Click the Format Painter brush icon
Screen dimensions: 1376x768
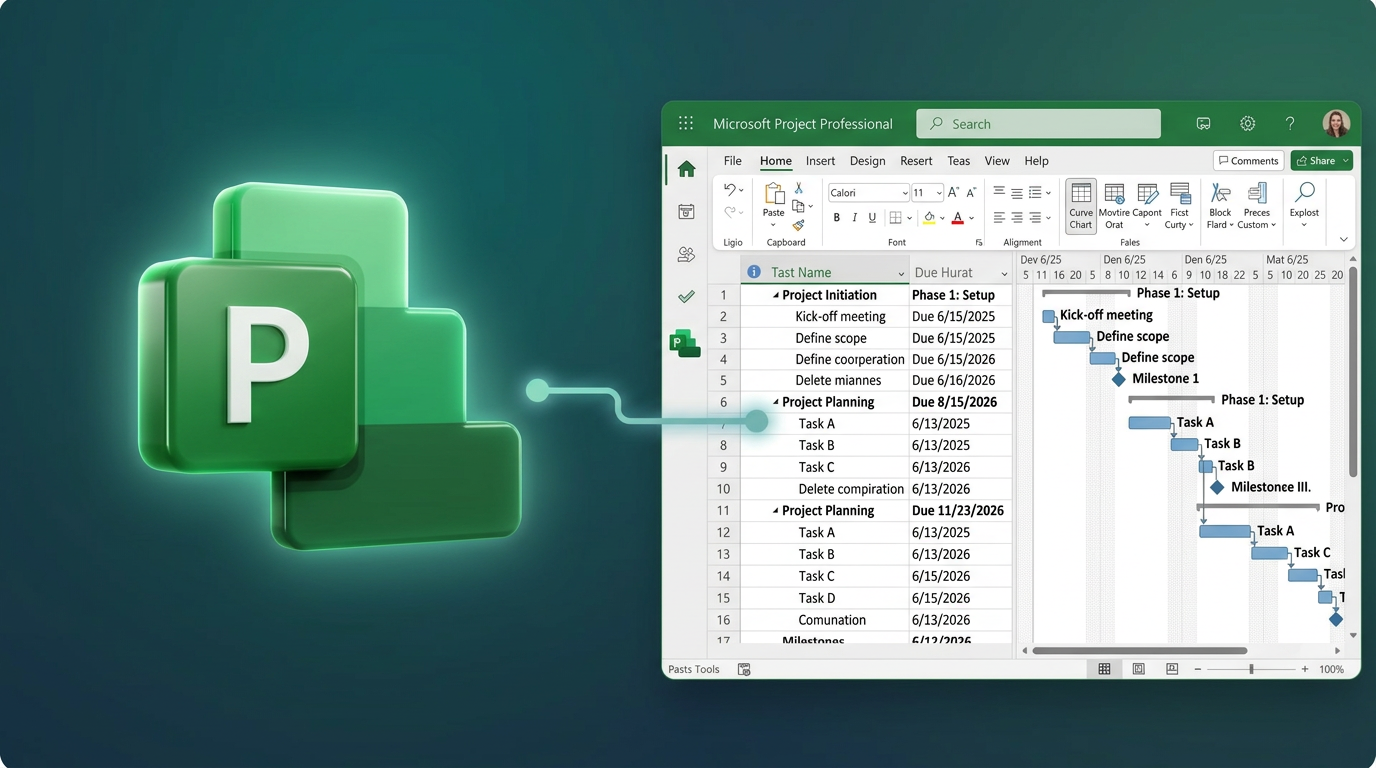799,226
